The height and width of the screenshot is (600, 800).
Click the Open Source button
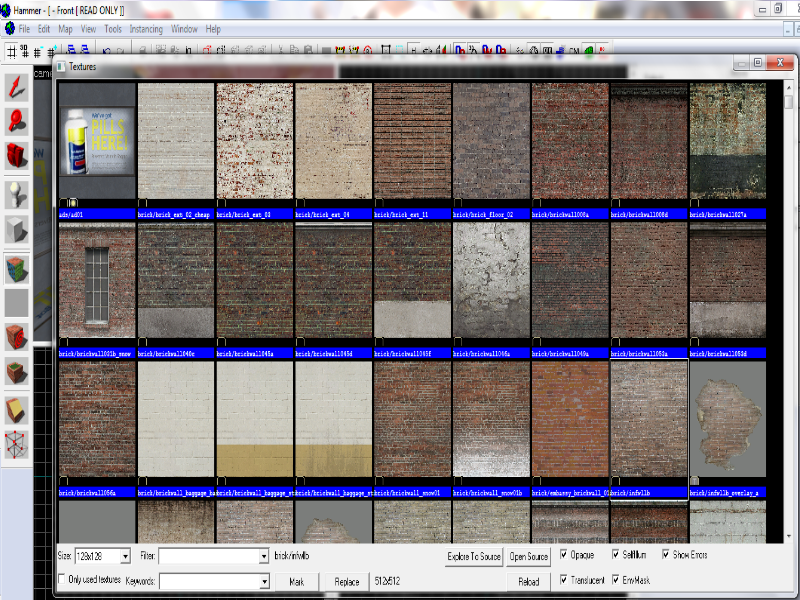click(529, 557)
